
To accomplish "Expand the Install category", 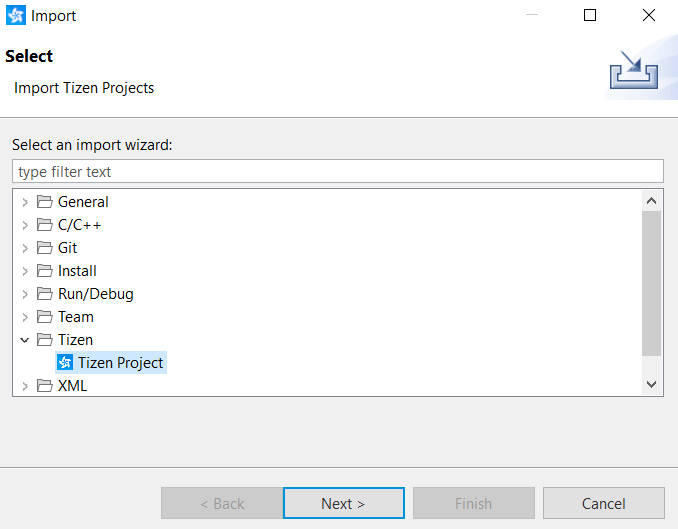I will click(x=25, y=271).
